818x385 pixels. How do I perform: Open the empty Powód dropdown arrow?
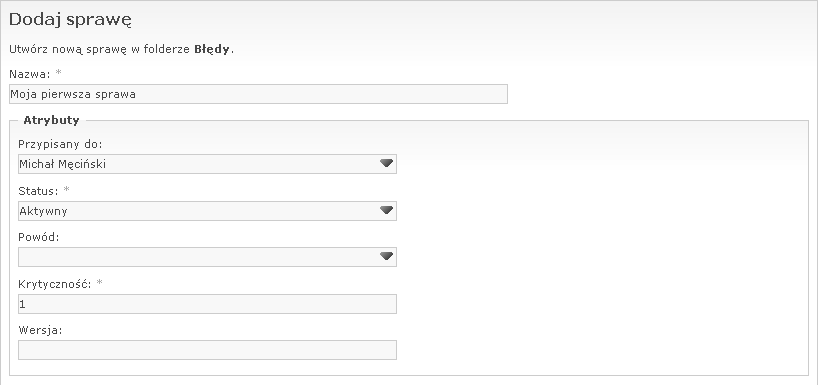tap(386, 256)
